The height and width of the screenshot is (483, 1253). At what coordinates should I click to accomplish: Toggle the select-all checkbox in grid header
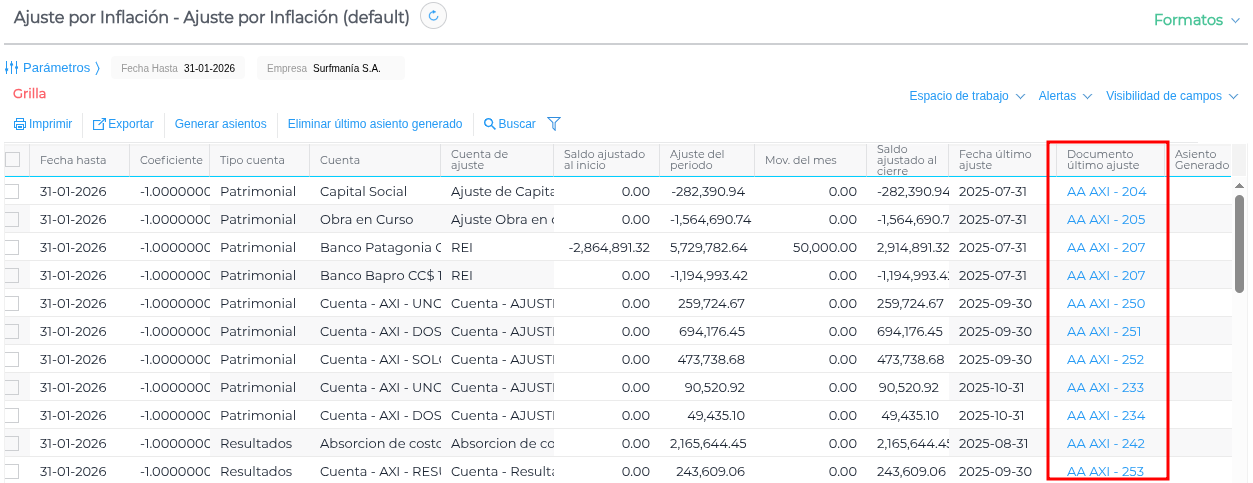13,160
